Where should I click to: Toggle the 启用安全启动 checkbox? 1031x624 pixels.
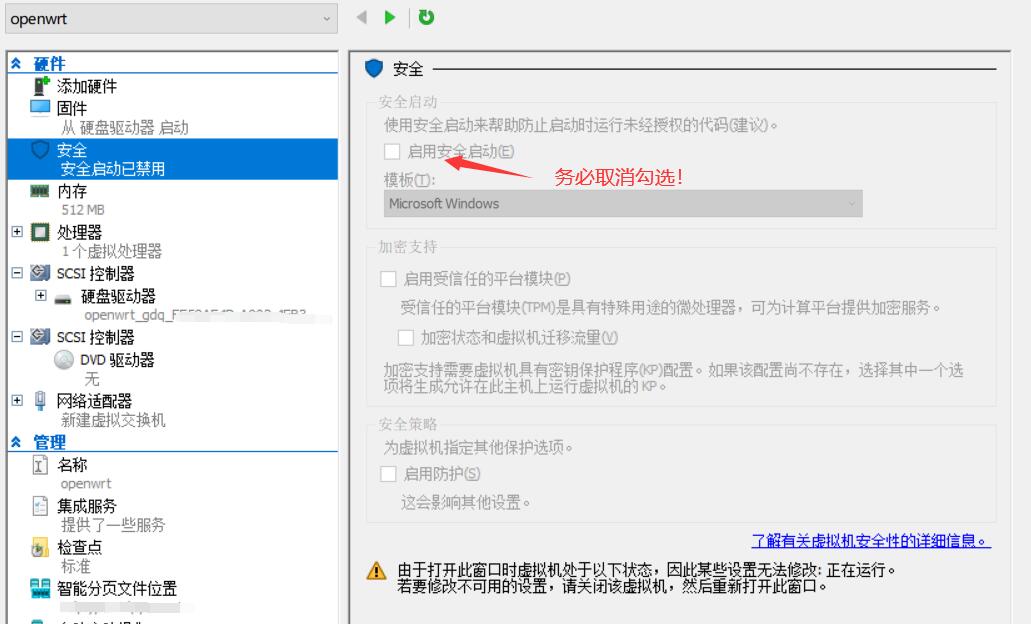392,152
